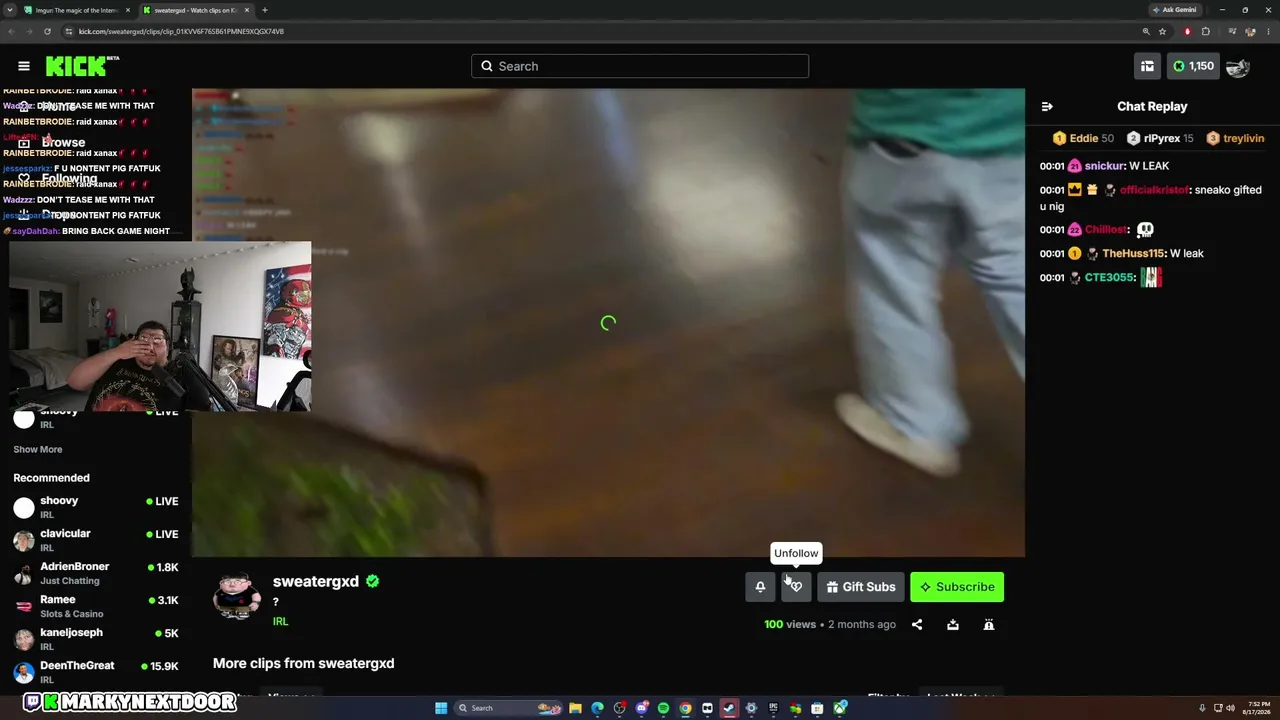Go to the Kick home logo
Screen dimensions: 1280x720
(x=81, y=66)
